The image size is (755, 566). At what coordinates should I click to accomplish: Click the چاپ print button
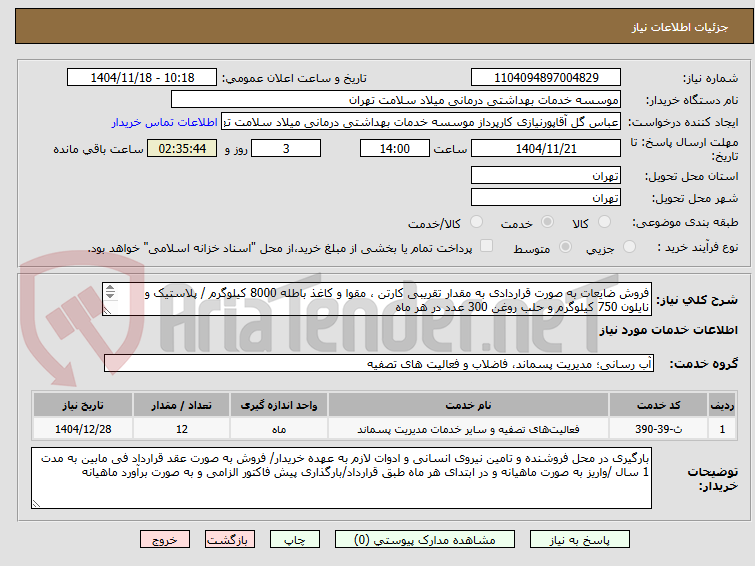coord(294,540)
